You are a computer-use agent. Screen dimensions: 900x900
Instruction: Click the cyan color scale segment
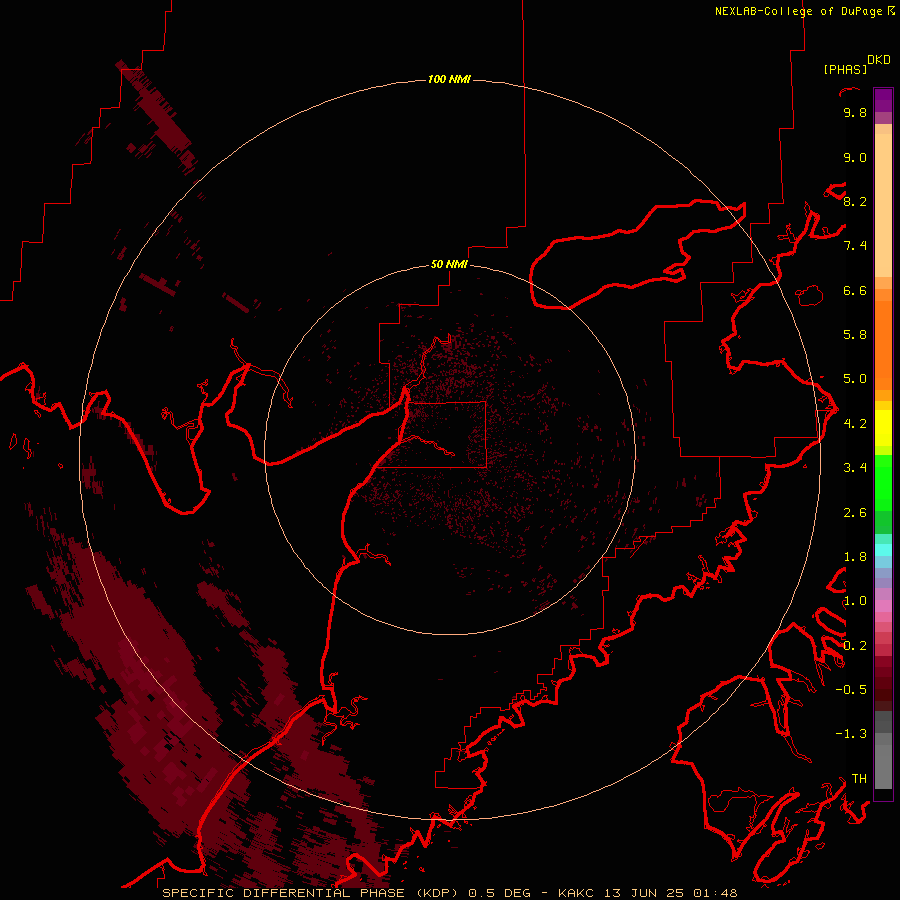tap(883, 550)
